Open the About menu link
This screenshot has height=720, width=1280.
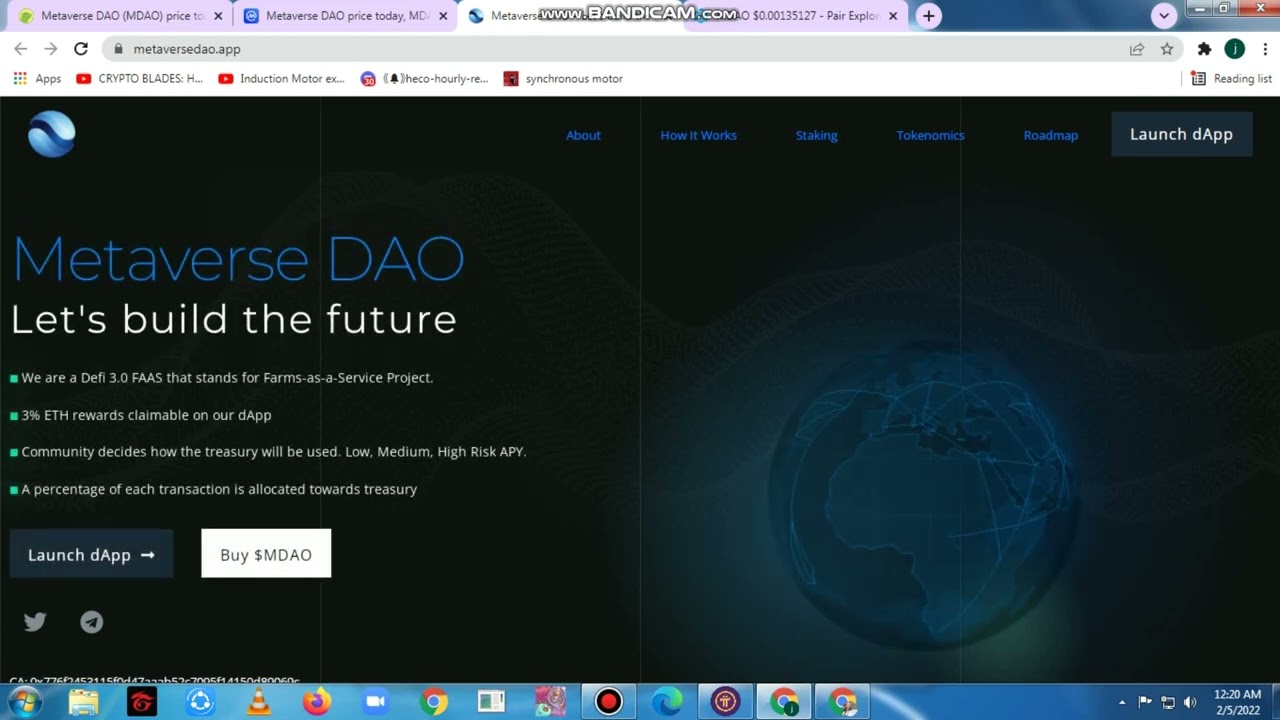(x=583, y=135)
